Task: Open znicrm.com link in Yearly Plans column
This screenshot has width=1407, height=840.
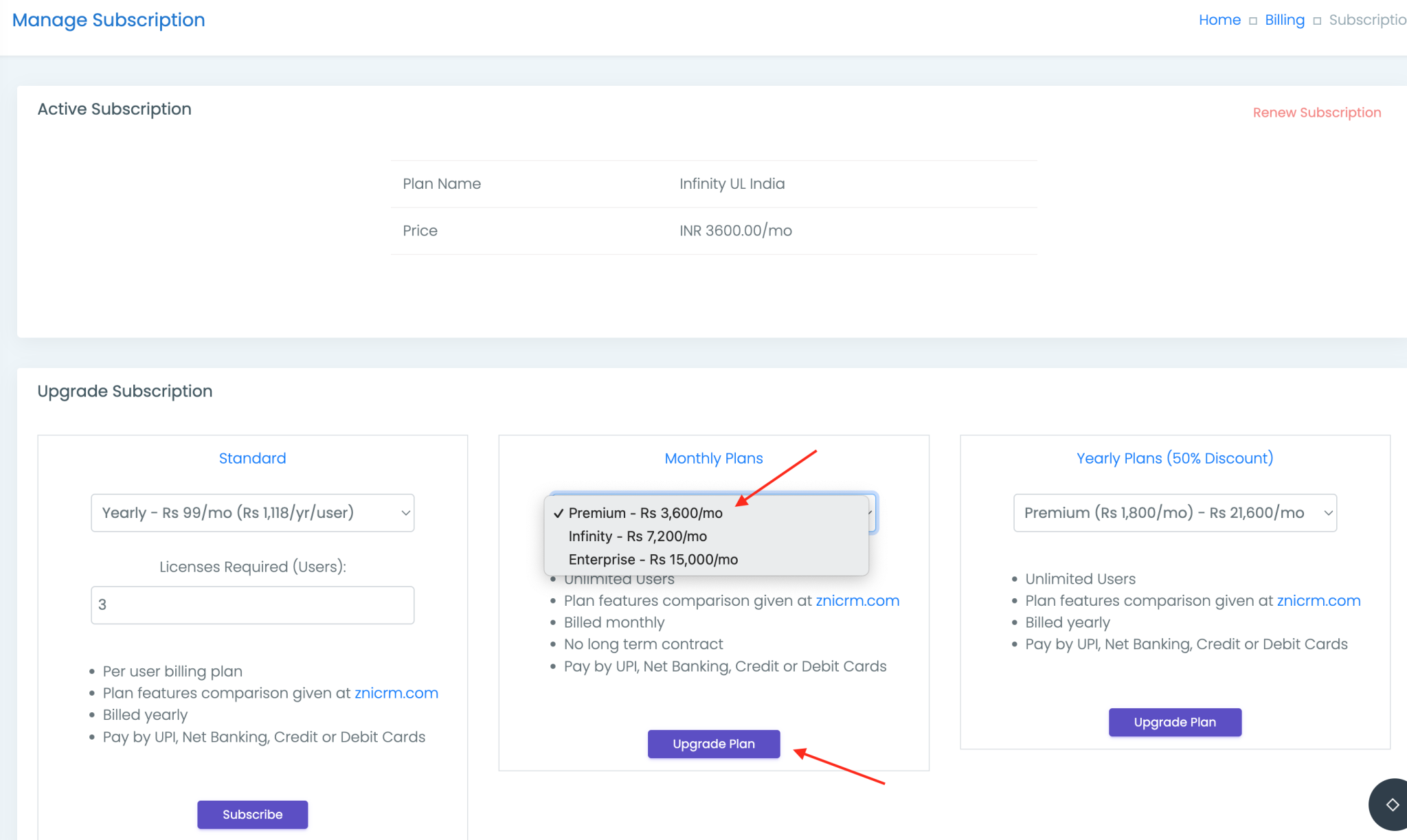Action: pyautogui.click(x=1318, y=600)
